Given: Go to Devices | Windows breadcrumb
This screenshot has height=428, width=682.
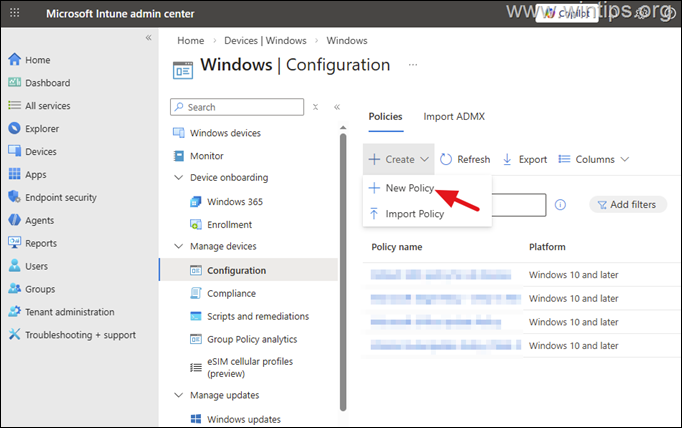Looking at the screenshot, I should 265,40.
